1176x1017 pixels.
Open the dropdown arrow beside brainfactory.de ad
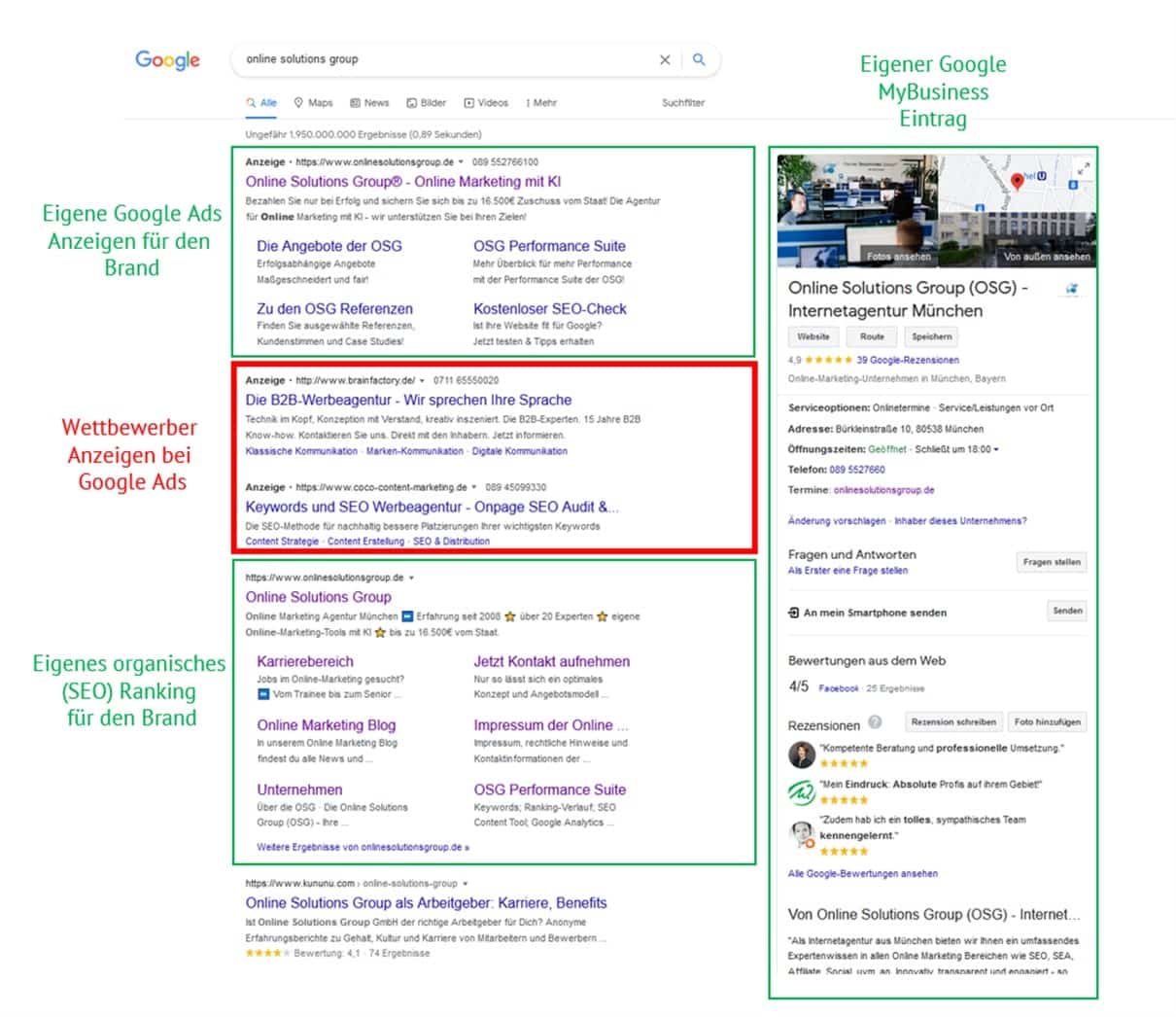pos(423,380)
